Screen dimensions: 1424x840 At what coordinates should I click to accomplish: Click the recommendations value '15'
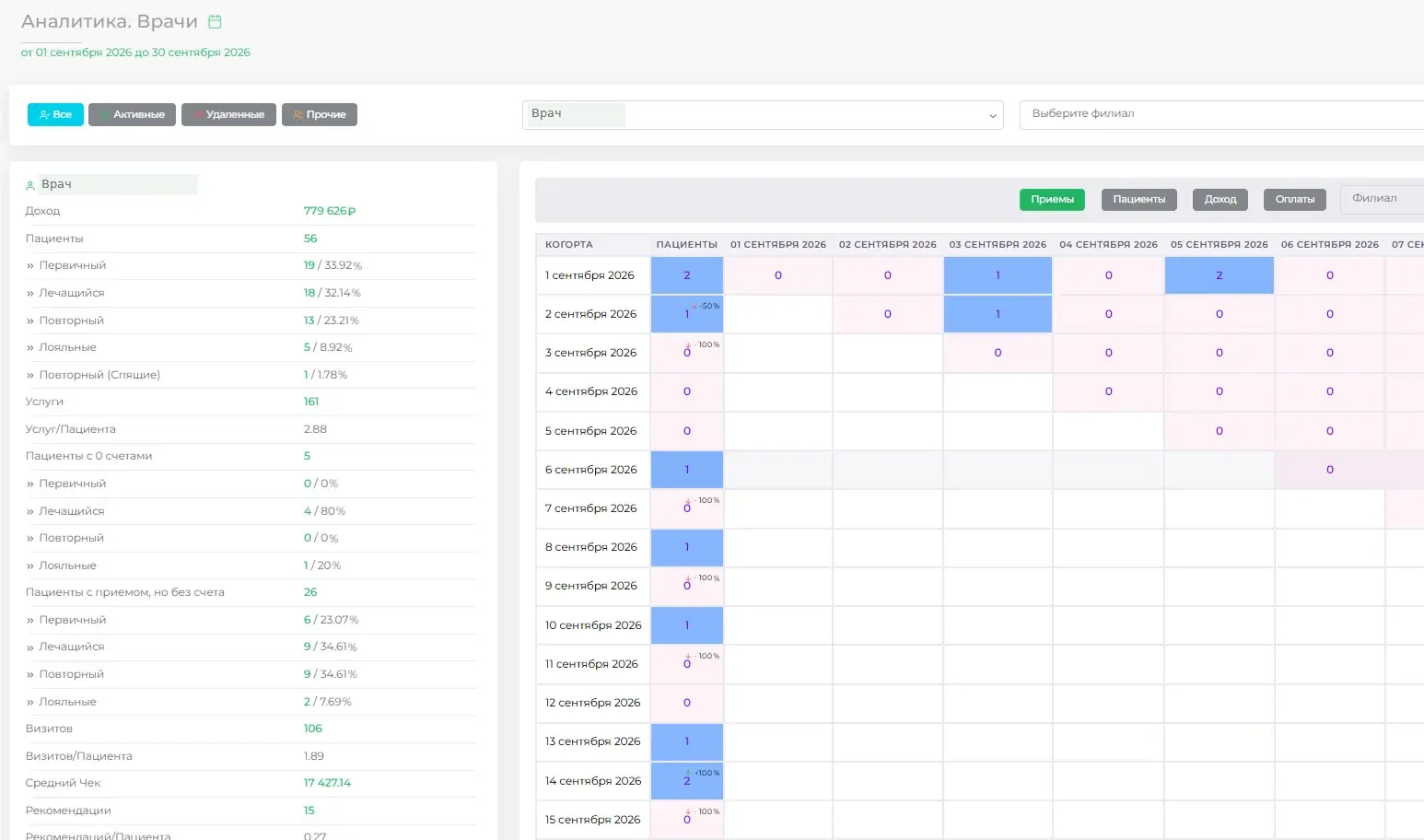pos(309,811)
